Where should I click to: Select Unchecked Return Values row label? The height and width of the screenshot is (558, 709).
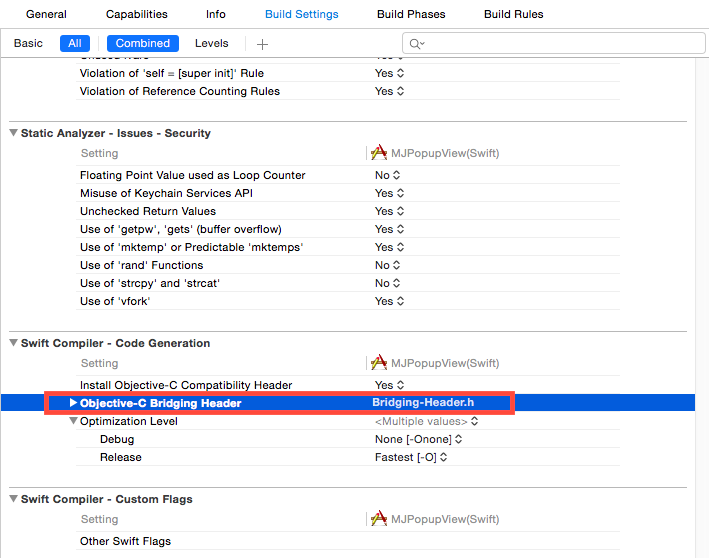pyautogui.click(x=148, y=212)
